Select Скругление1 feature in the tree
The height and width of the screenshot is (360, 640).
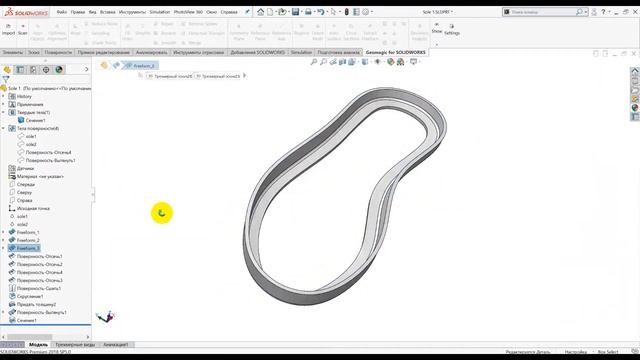pyautogui.click(x=26, y=296)
